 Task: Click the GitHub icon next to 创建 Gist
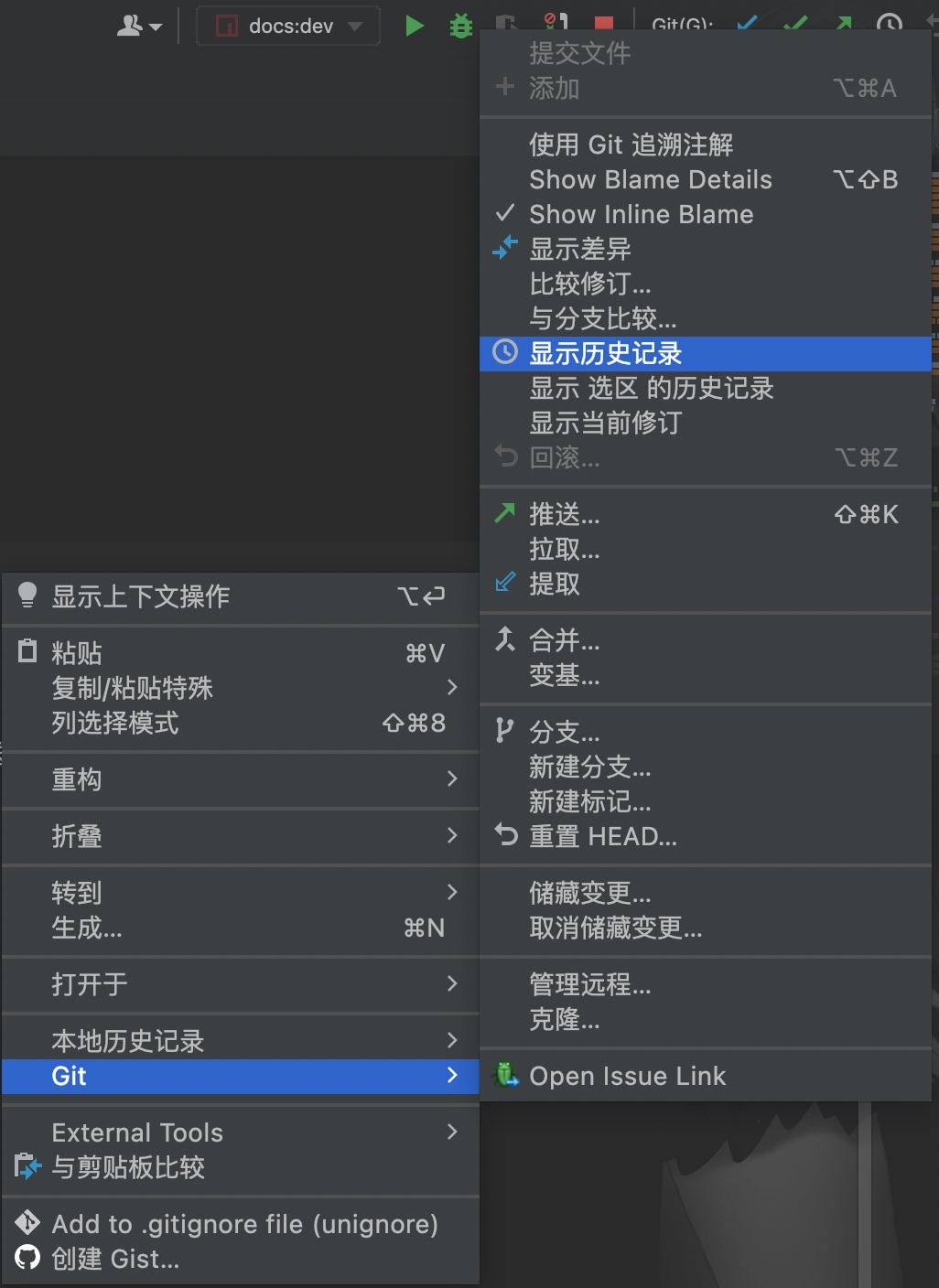(x=27, y=1258)
